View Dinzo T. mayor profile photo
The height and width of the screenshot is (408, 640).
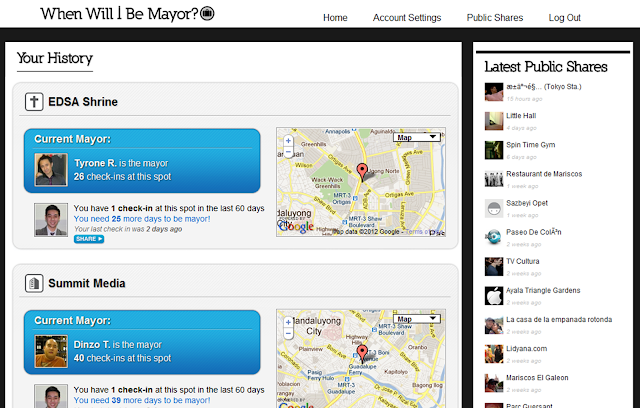pos(51,351)
